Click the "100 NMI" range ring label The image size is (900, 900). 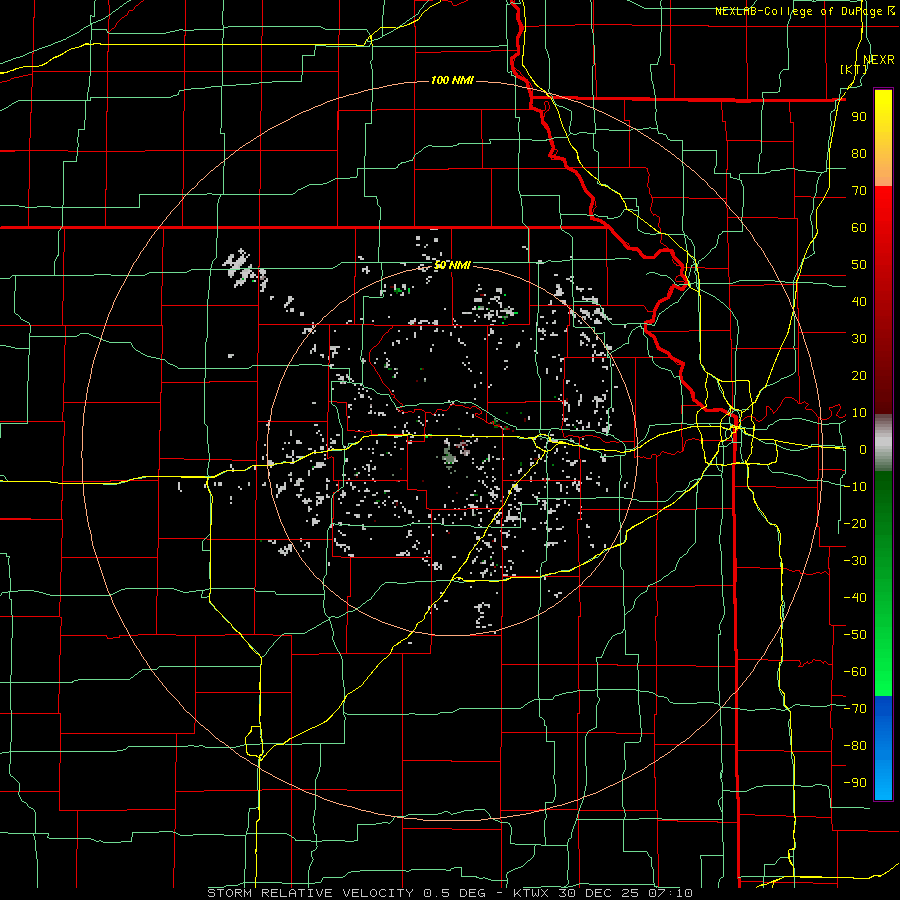(452, 80)
